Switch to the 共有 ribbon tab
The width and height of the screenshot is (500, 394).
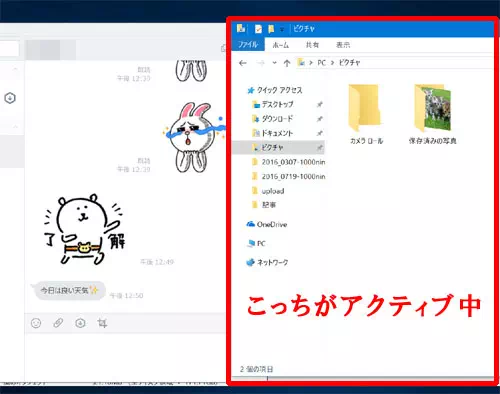[312, 45]
